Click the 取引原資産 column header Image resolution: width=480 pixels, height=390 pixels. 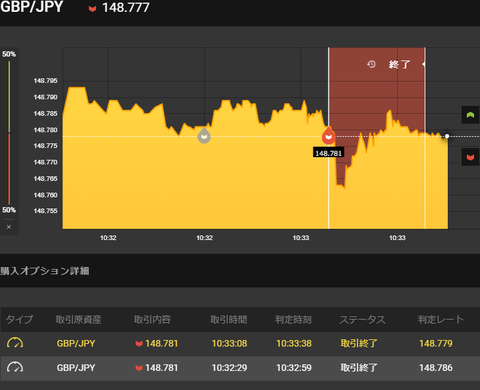78,319
